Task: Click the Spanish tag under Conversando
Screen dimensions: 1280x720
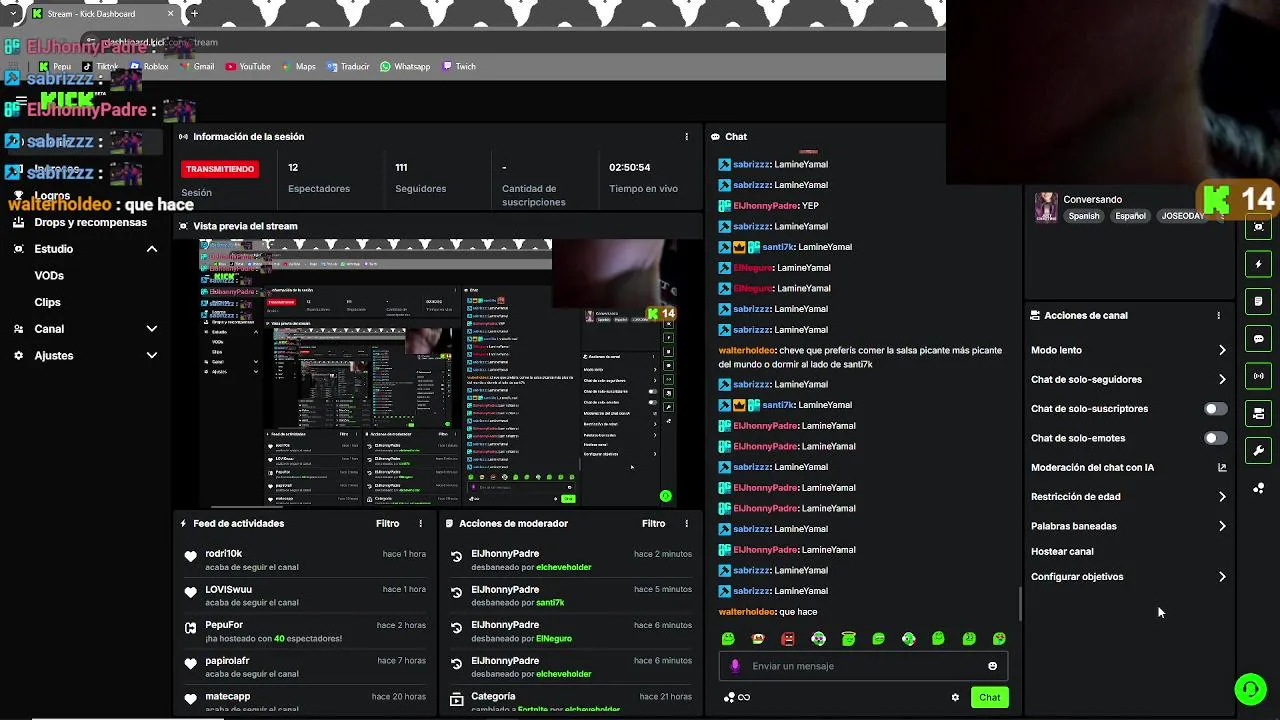Action: [x=1083, y=216]
